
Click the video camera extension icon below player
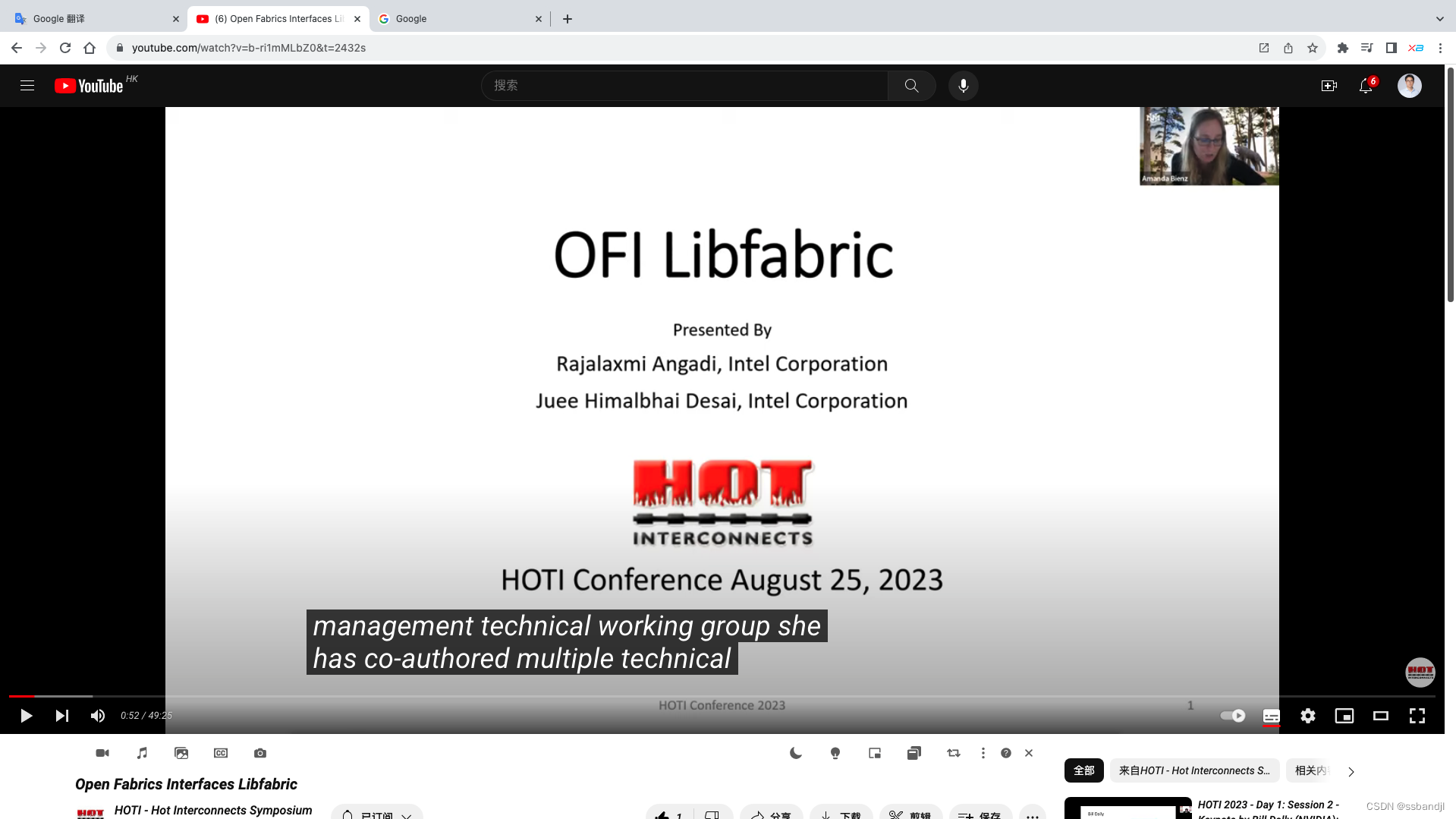click(102, 753)
